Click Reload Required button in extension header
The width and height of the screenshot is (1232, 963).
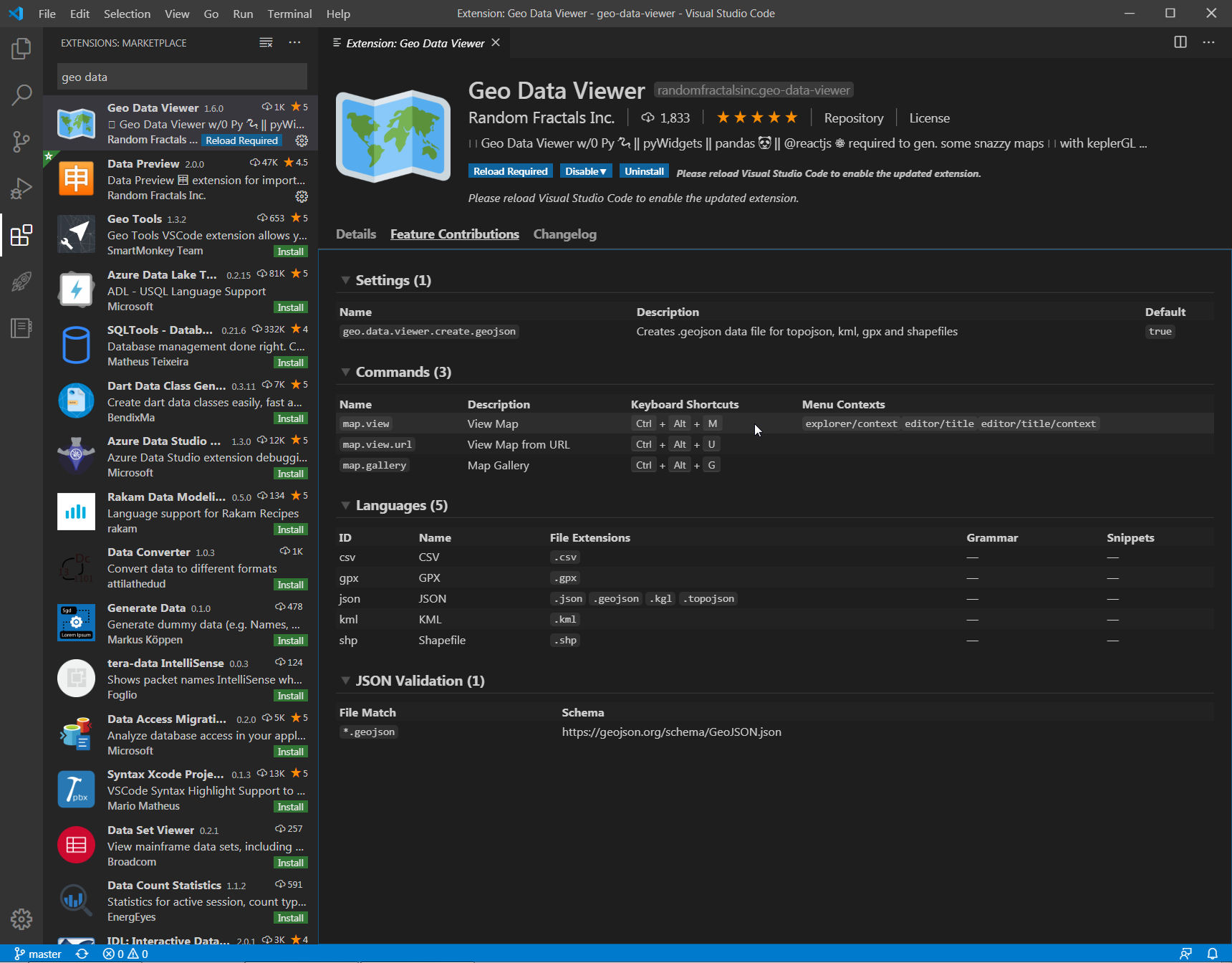point(510,171)
